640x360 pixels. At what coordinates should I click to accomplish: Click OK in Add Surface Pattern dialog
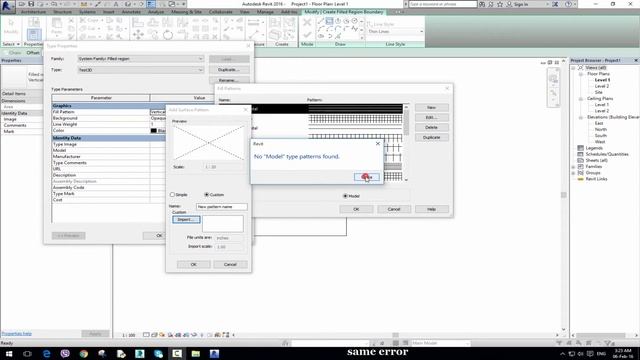tap(193, 264)
